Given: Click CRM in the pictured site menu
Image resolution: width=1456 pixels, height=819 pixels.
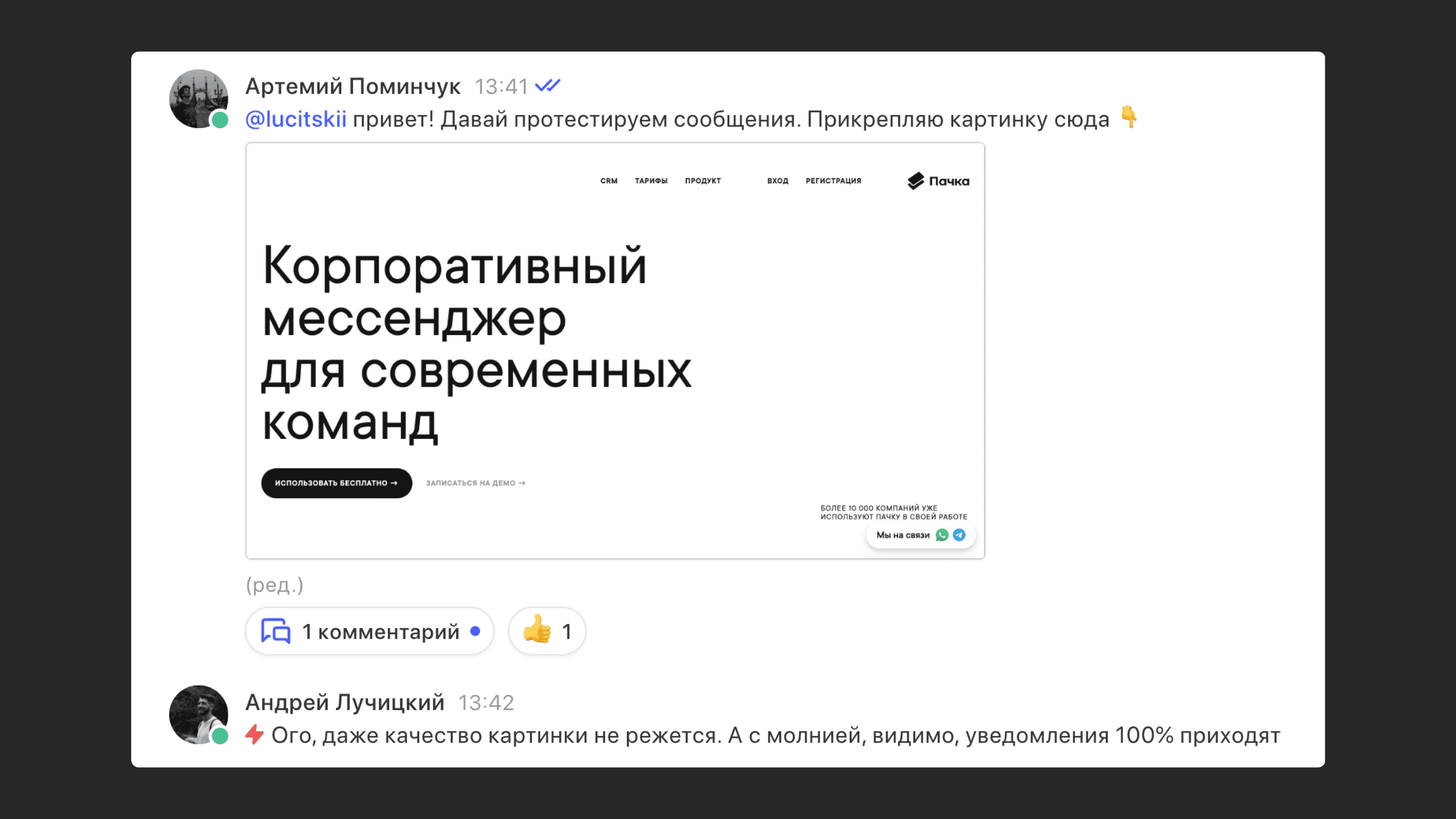Looking at the screenshot, I should [x=609, y=181].
